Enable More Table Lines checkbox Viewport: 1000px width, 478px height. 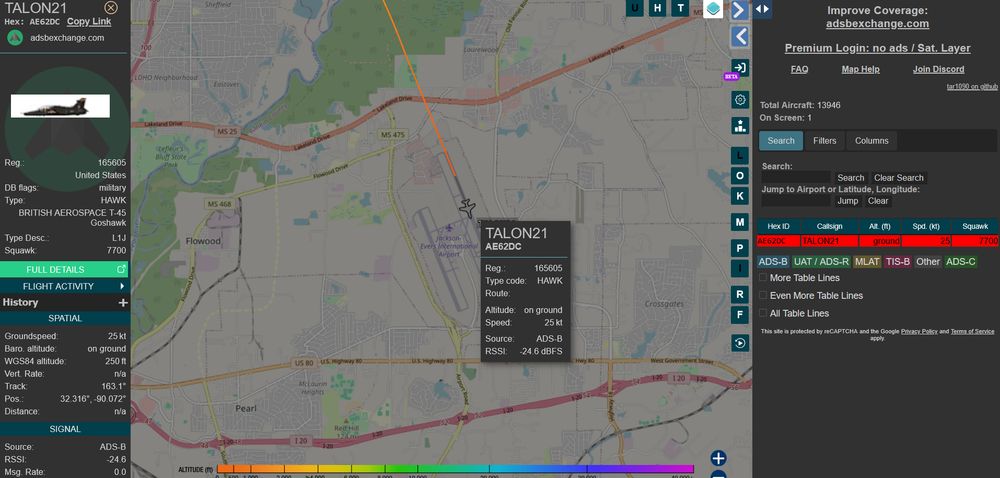tap(763, 278)
